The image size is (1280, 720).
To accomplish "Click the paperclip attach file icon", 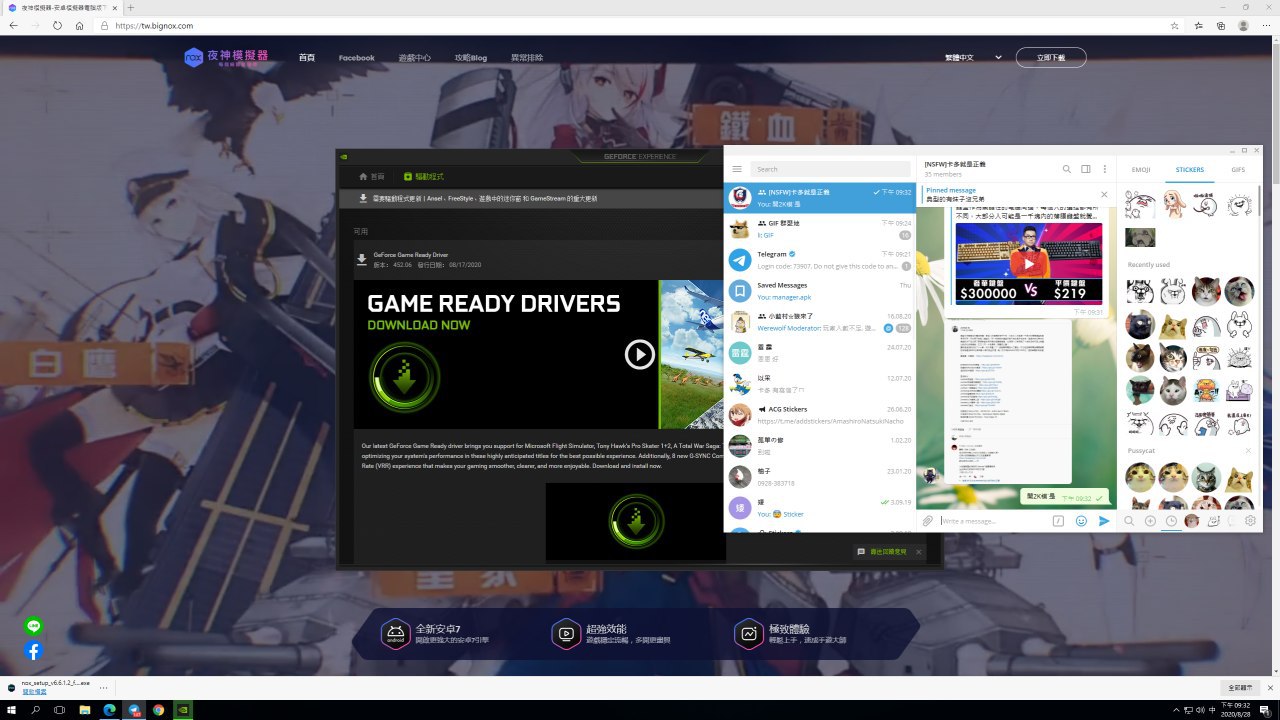I will coord(928,521).
